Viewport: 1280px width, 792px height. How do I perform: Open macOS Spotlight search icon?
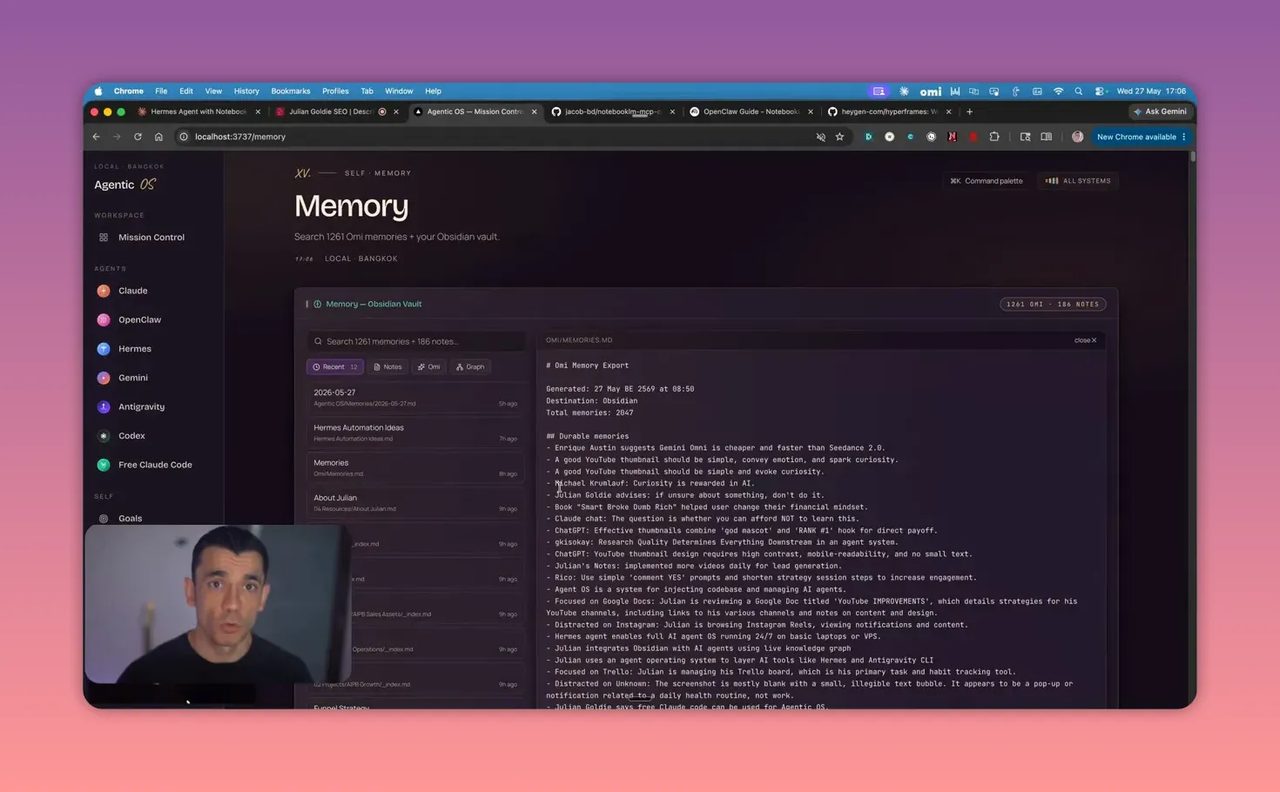1078,91
